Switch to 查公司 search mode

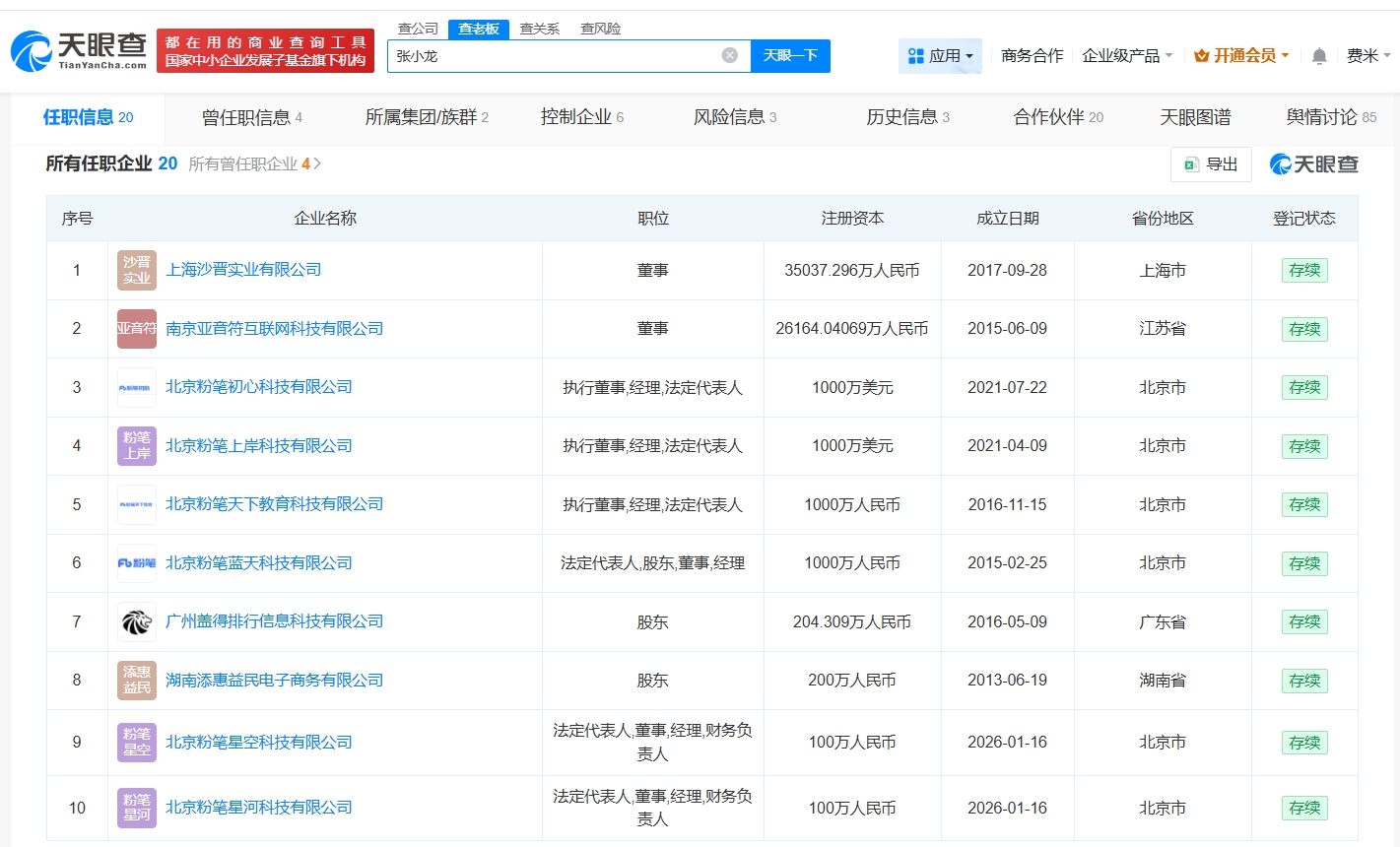(x=418, y=29)
